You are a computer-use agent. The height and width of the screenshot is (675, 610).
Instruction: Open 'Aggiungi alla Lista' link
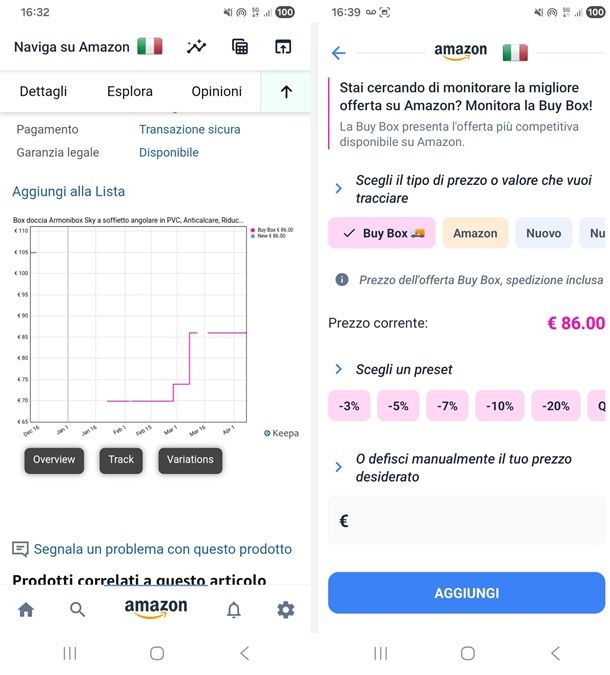(x=69, y=191)
